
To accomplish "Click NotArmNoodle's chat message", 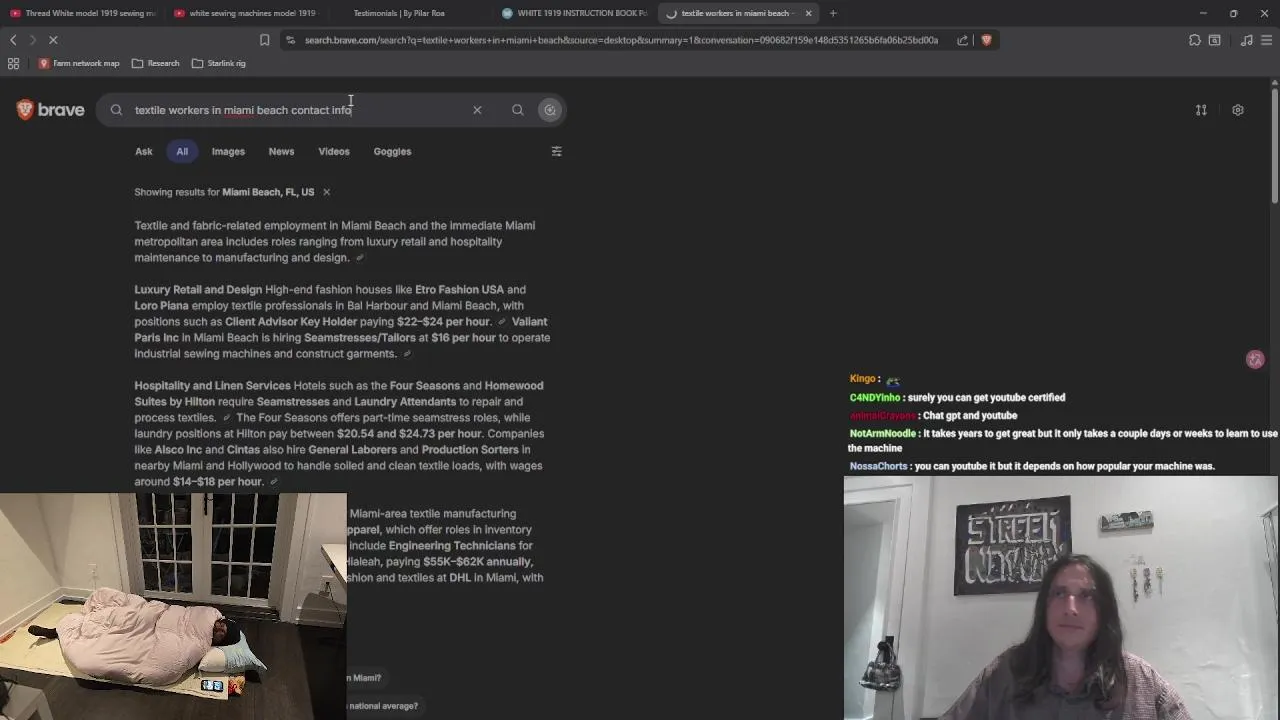I will (1063, 441).
